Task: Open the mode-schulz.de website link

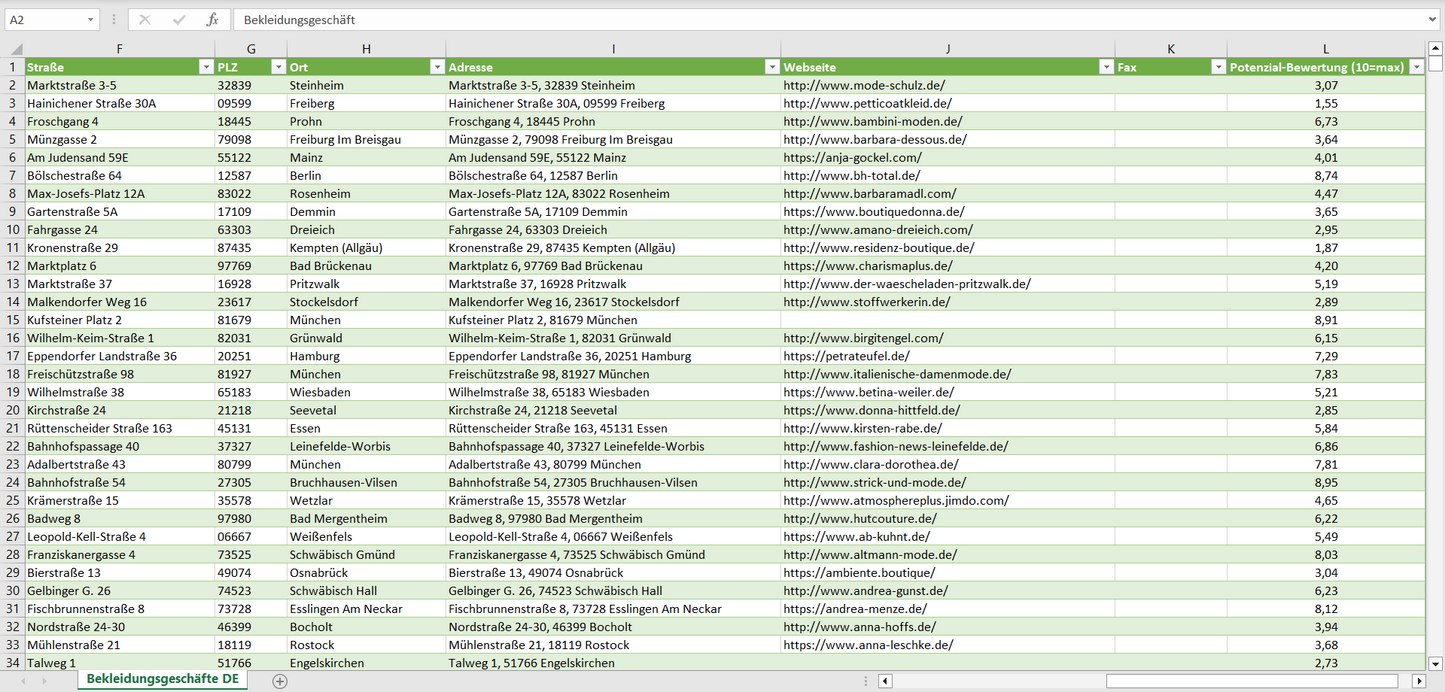Action: coord(863,86)
